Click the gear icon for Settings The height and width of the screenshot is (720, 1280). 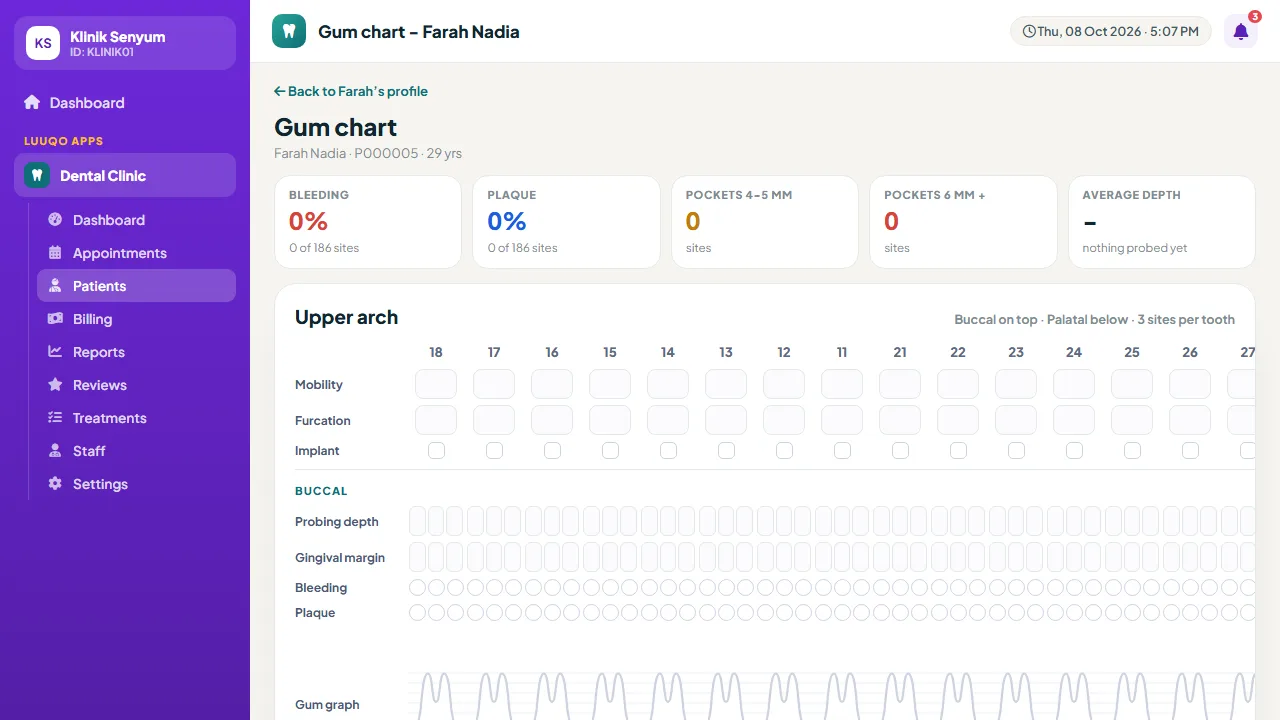pos(55,484)
